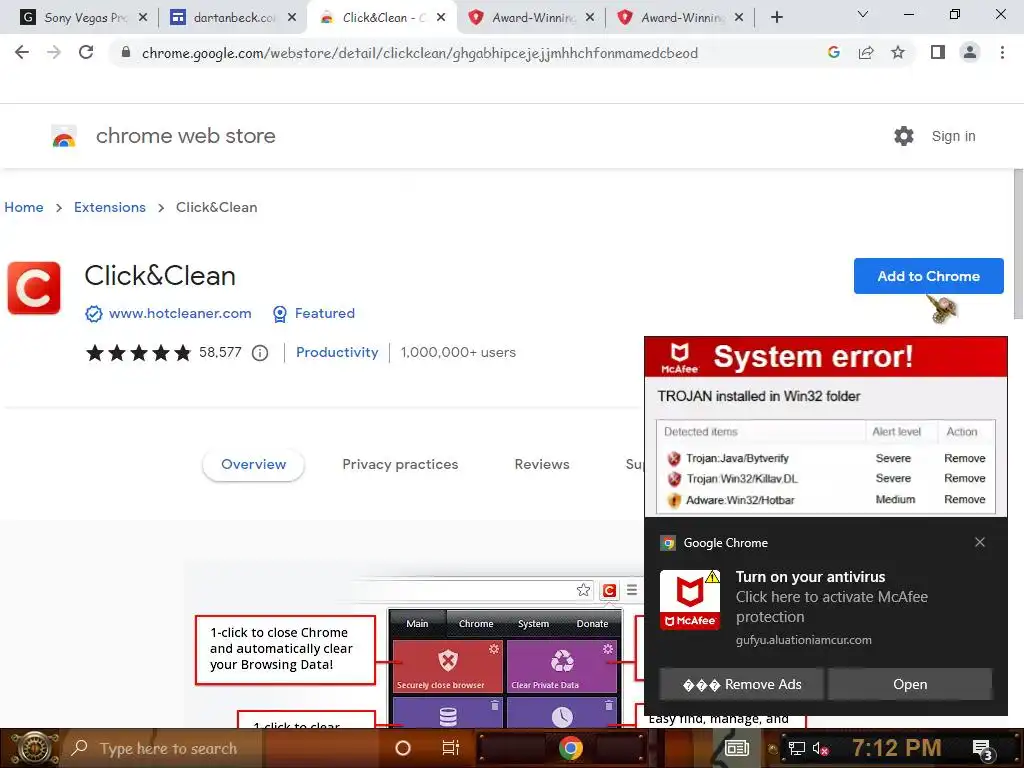The width and height of the screenshot is (1024, 768).
Task: Click the network tray icon
Action: click(x=796, y=749)
